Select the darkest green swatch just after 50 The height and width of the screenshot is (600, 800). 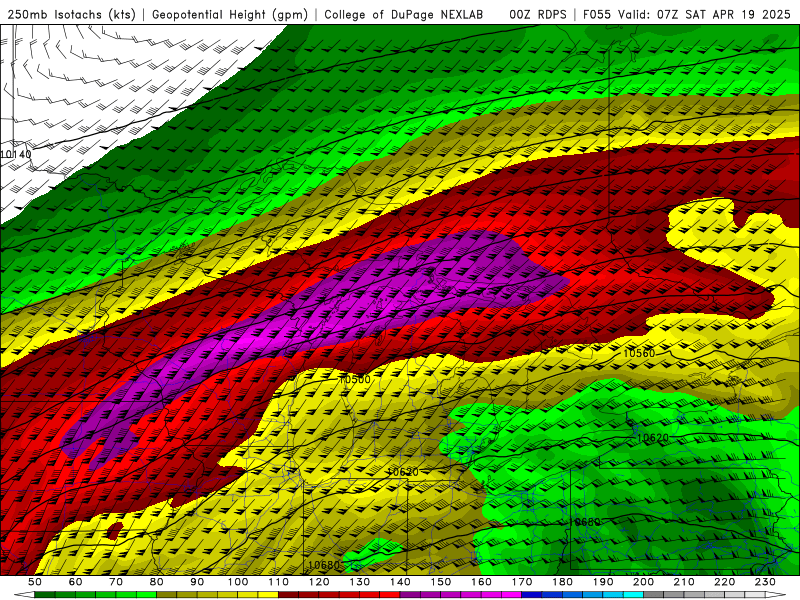(45, 595)
